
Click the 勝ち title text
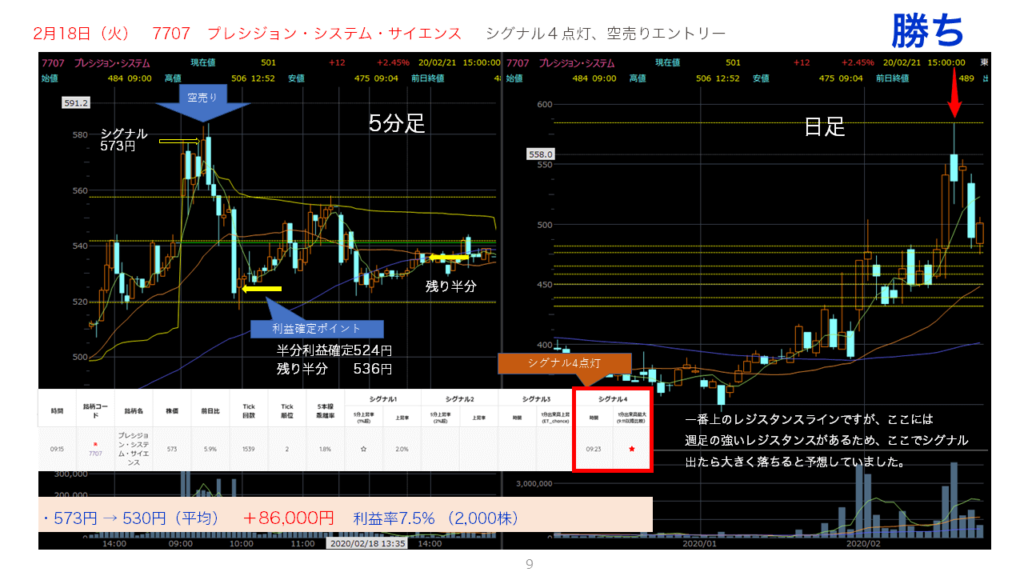(x=927, y=30)
